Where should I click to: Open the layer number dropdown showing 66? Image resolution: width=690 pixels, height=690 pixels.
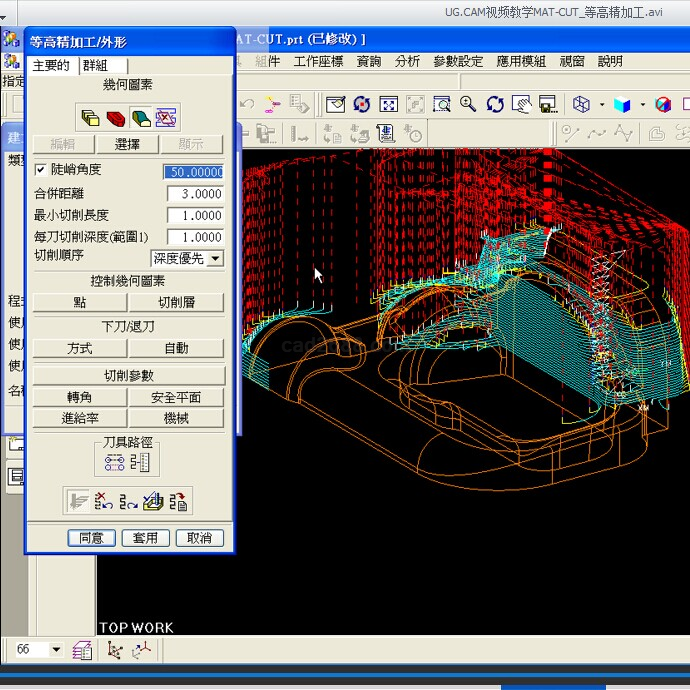[x=56, y=650]
